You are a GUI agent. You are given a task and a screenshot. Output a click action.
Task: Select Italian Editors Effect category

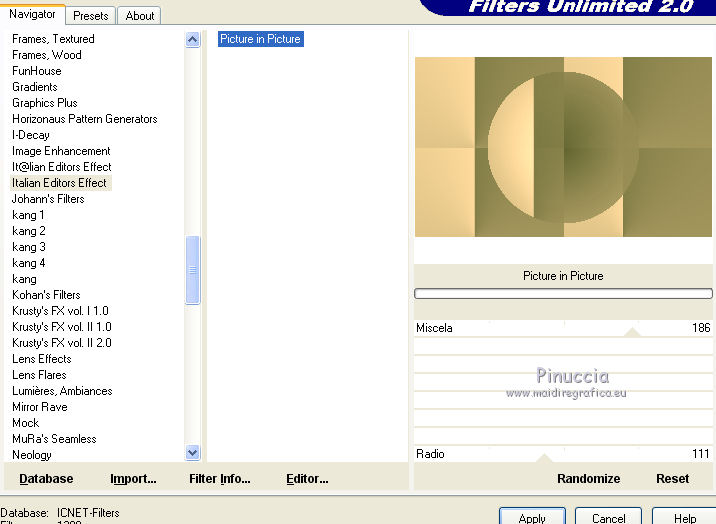[x=59, y=183]
